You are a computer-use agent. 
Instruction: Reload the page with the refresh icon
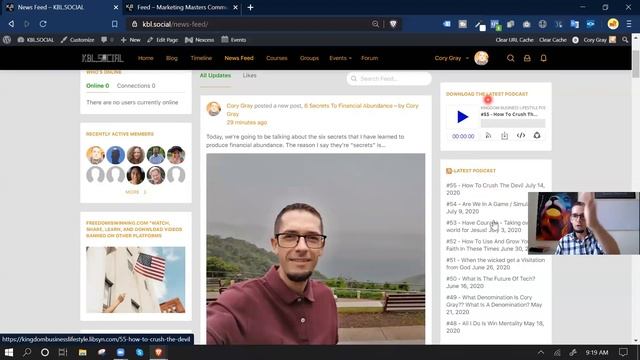[x=43, y=24]
